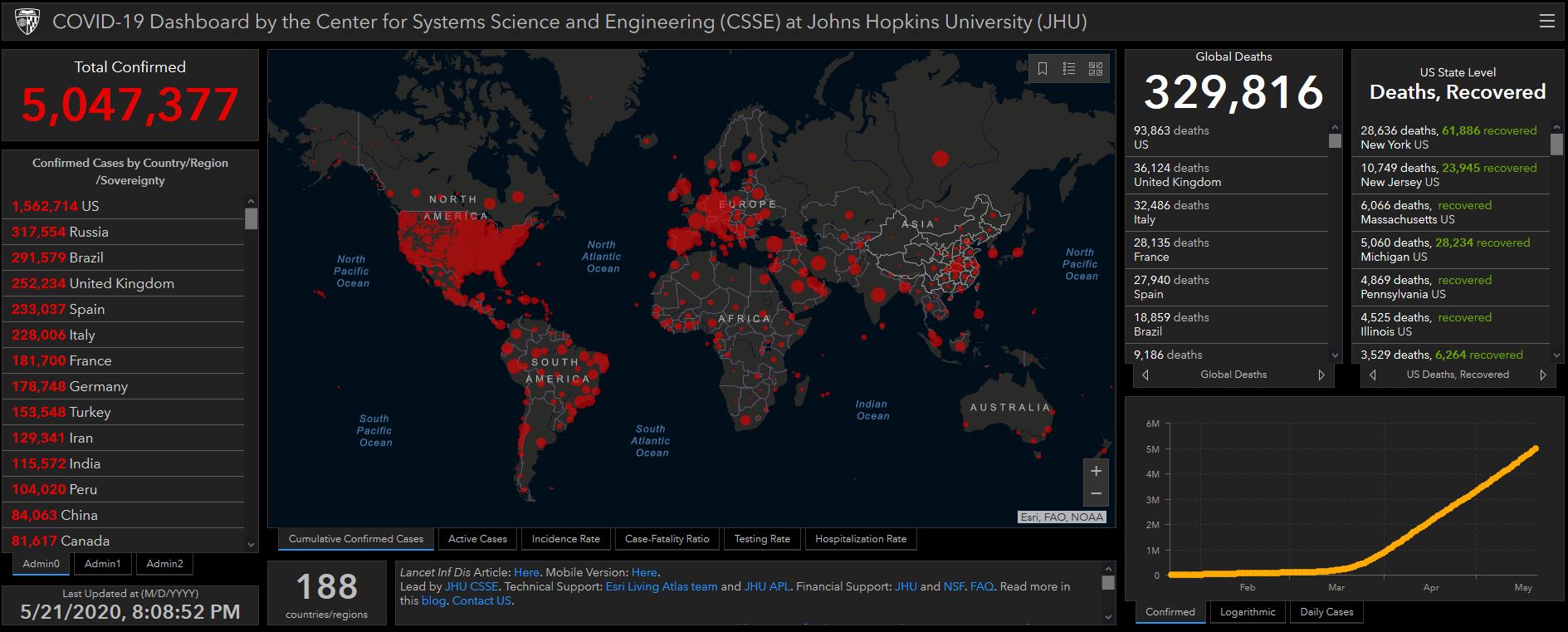This screenshot has width=1568, height=632.
Task: Switch to Cumulative Confirmed Cases tab
Action: (356, 539)
